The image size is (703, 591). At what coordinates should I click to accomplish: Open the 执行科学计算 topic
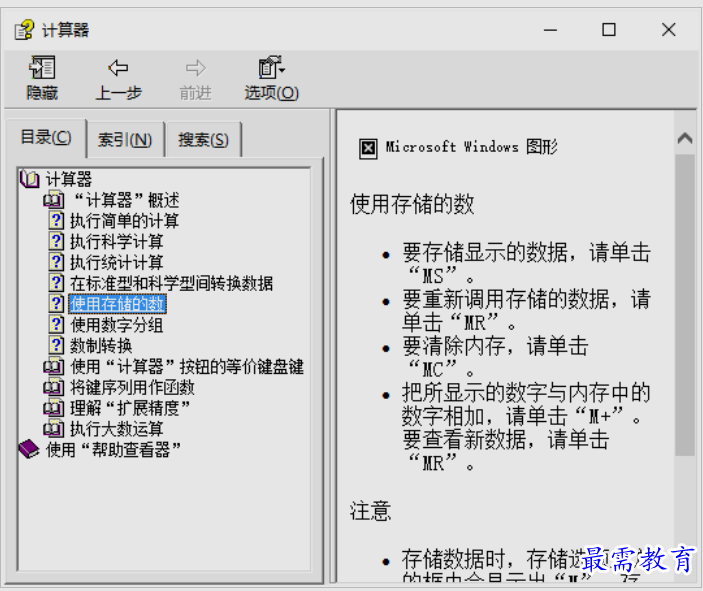pos(117,241)
